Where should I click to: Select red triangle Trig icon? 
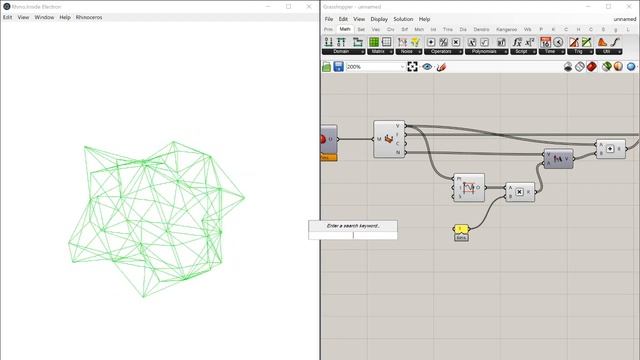pos(574,42)
